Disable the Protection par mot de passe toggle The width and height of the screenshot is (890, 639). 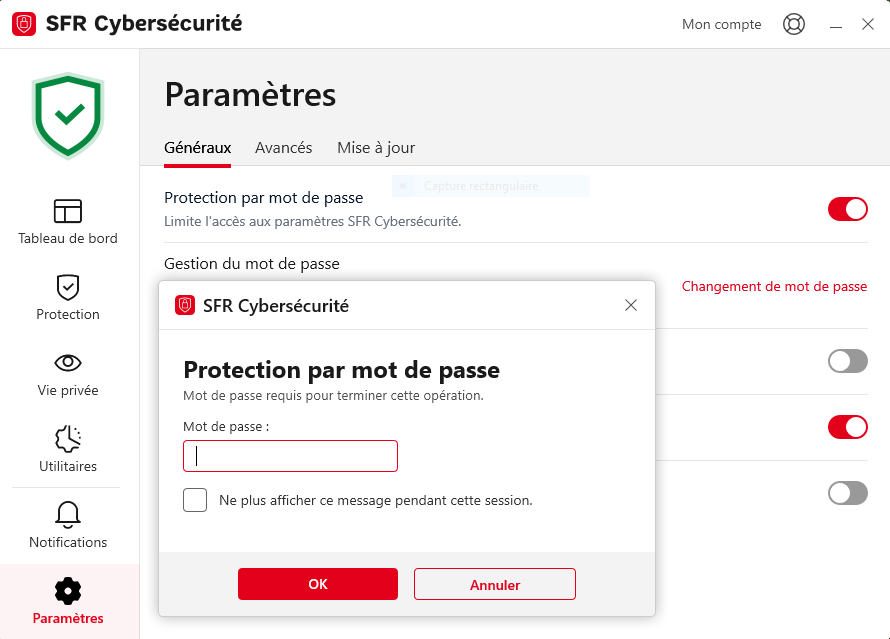tap(847, 209)
